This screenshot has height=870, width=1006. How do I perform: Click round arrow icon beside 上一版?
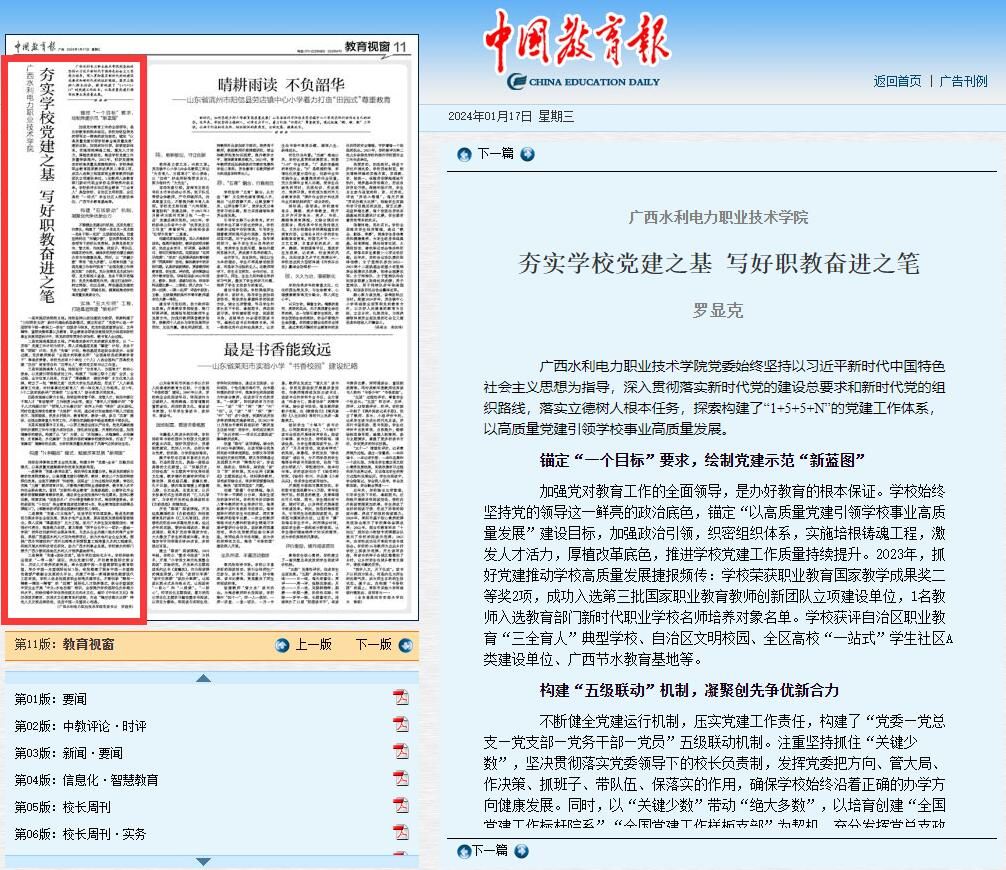pos(282,645)
